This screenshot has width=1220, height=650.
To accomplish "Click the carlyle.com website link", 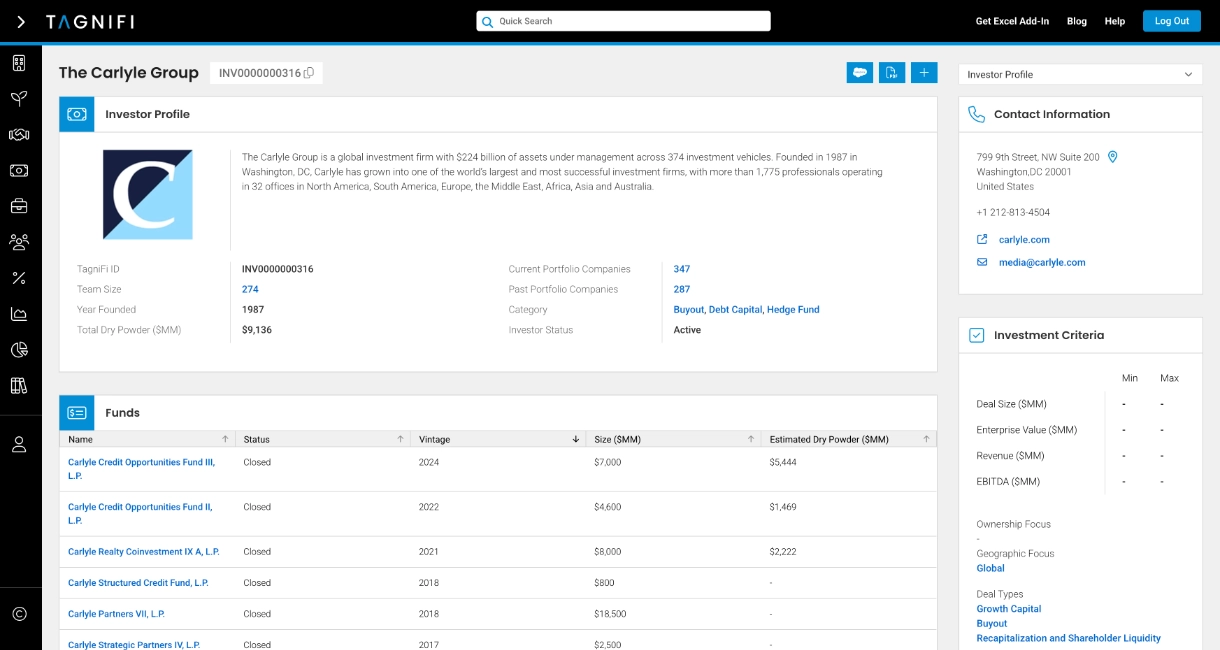I will pos(1022,239).
